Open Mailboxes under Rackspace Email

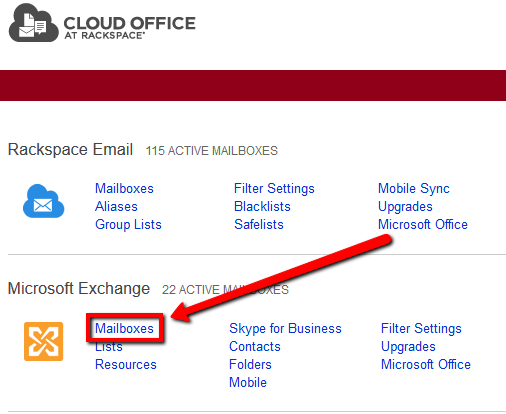coord(124,188)
